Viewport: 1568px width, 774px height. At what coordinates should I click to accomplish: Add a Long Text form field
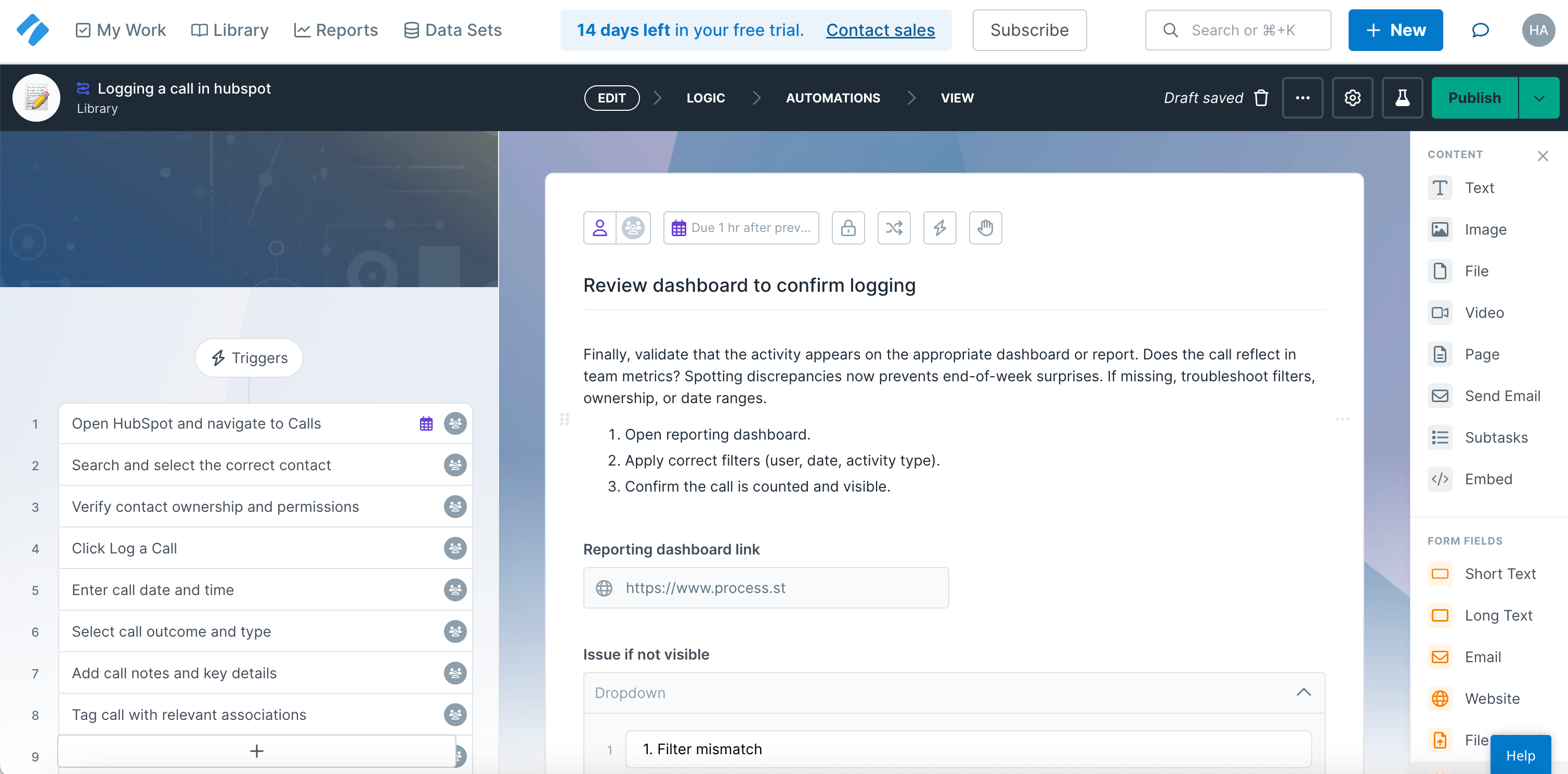click(x=1480, y=615)
